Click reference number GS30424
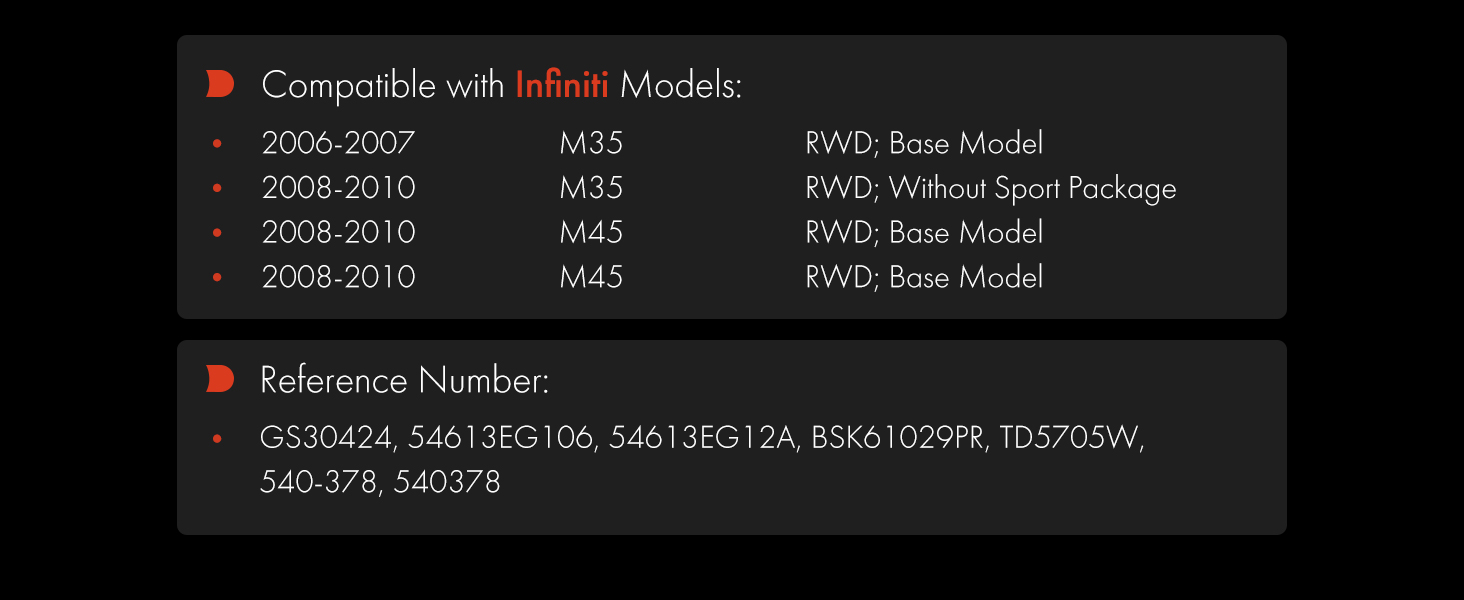 [329, 438]
